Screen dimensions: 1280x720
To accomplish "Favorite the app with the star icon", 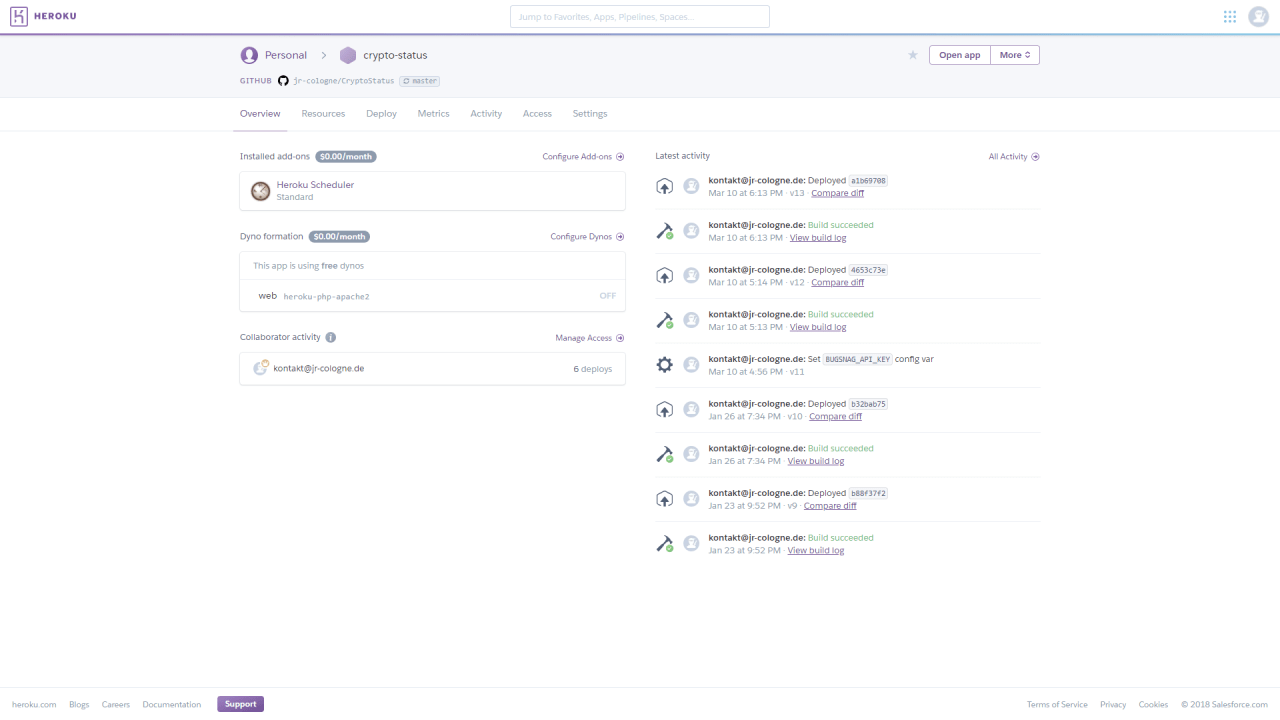I will [x=913, y=55].
